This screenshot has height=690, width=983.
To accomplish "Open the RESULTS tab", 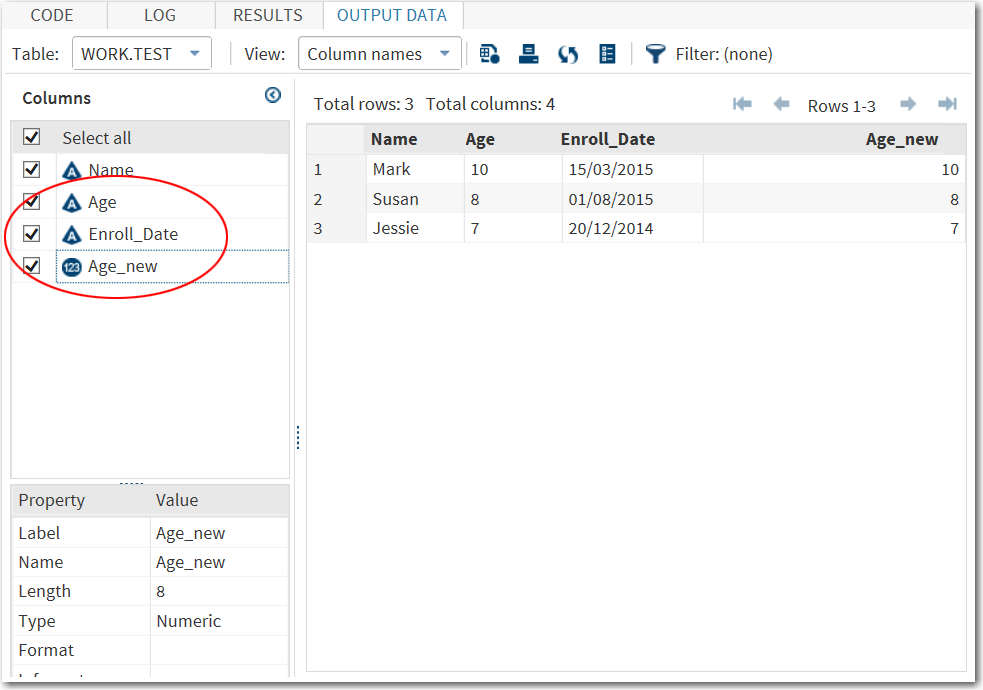I will pos(267,15).
